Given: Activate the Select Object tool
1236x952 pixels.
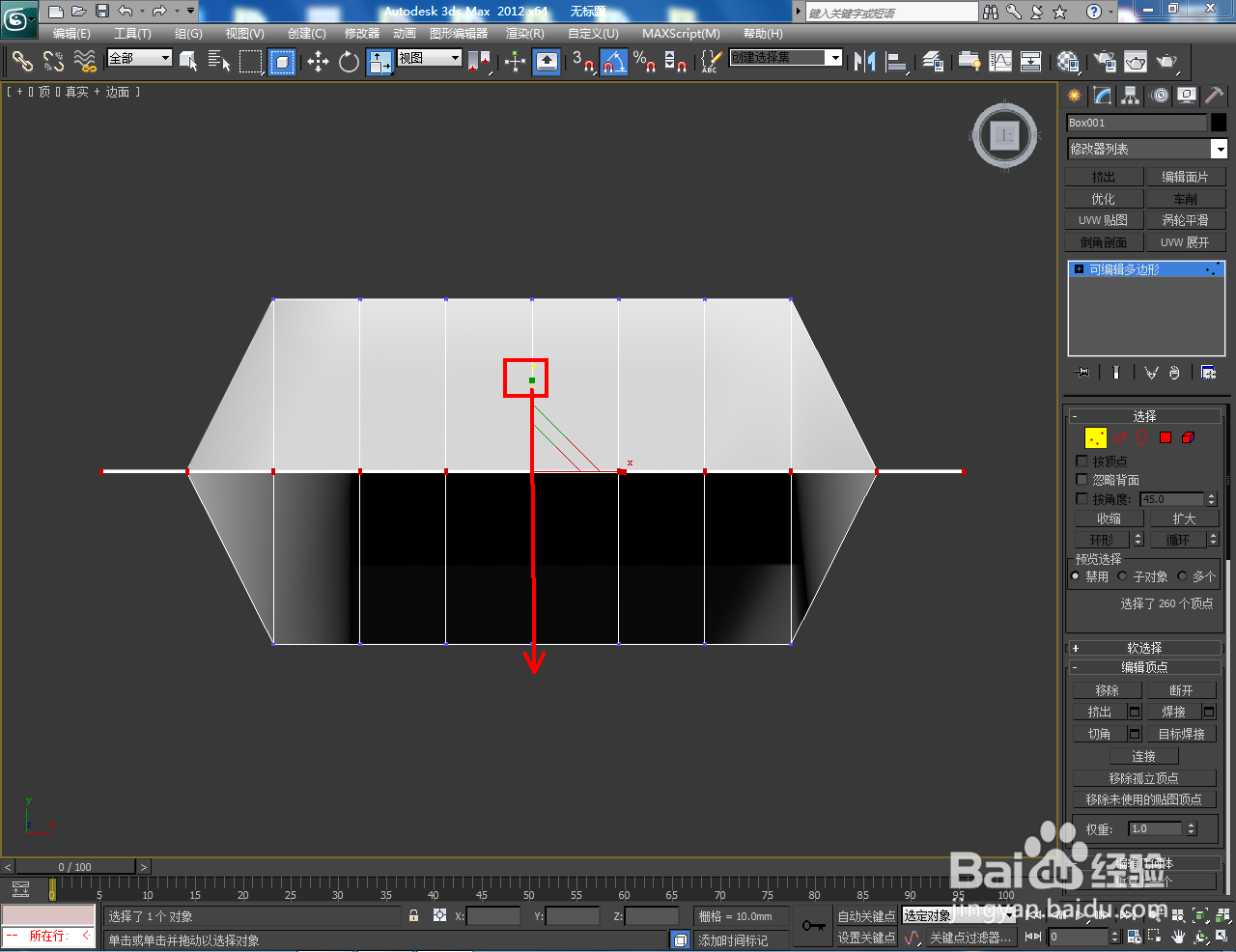Looking at the screenshot, I should [188, 62].
